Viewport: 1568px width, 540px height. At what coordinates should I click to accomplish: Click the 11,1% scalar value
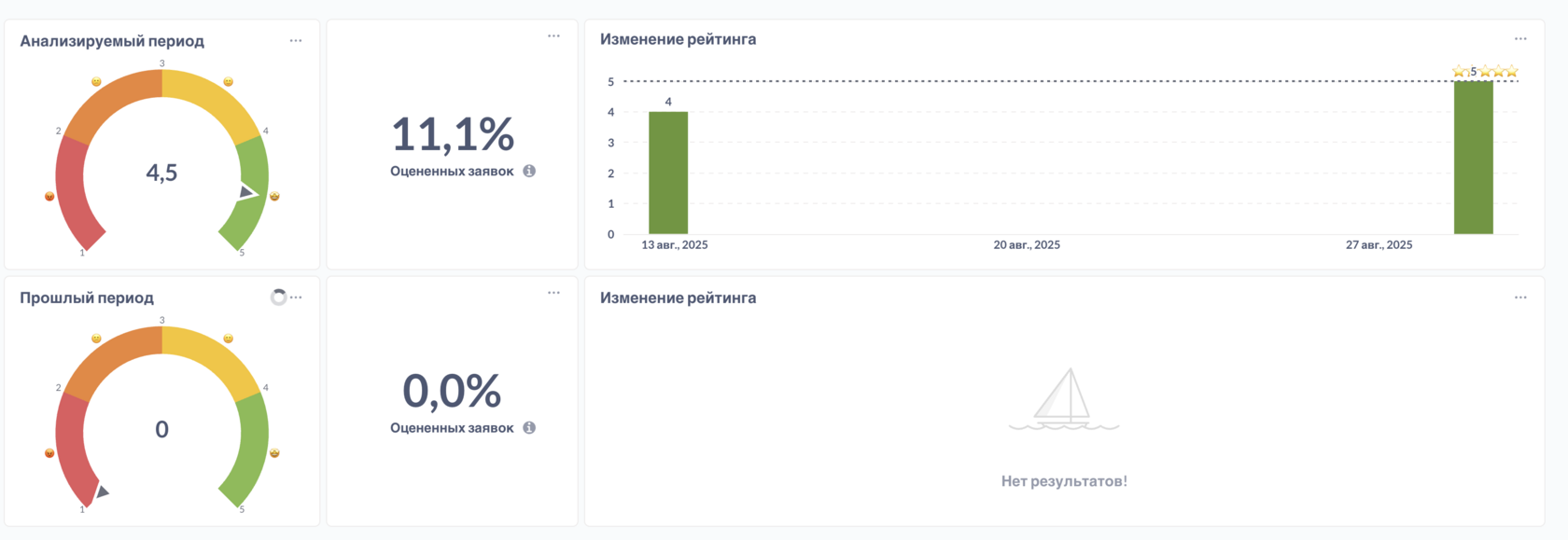[x=453, y=135]
